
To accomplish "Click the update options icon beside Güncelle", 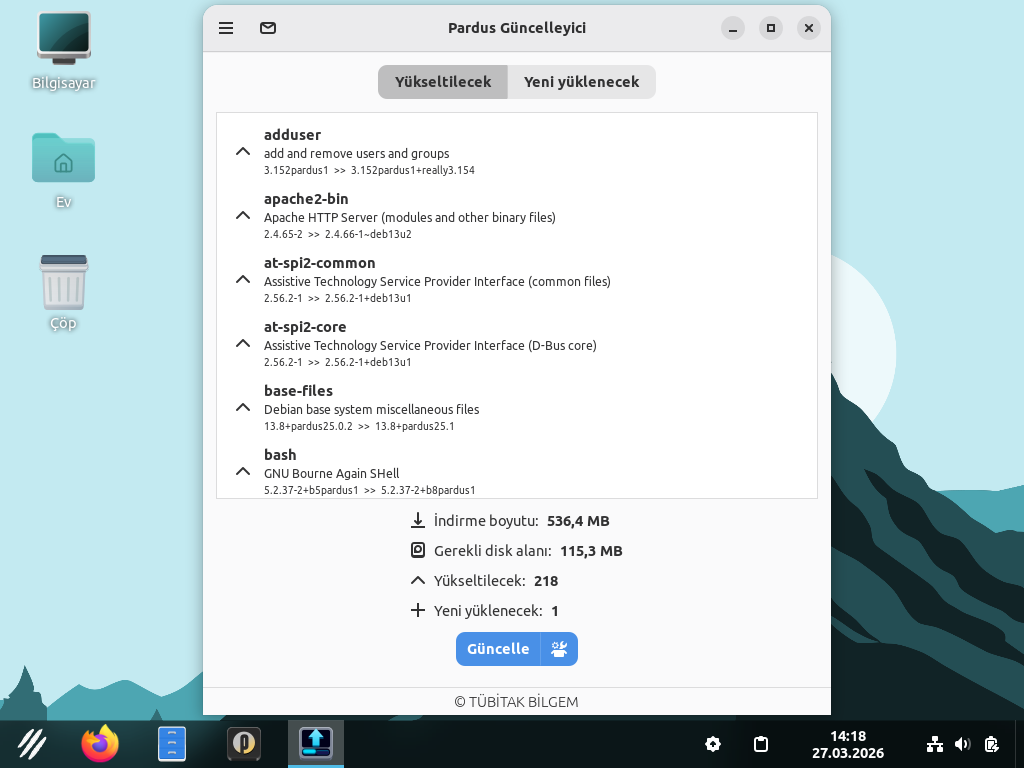I will click(x=559, y=649).
